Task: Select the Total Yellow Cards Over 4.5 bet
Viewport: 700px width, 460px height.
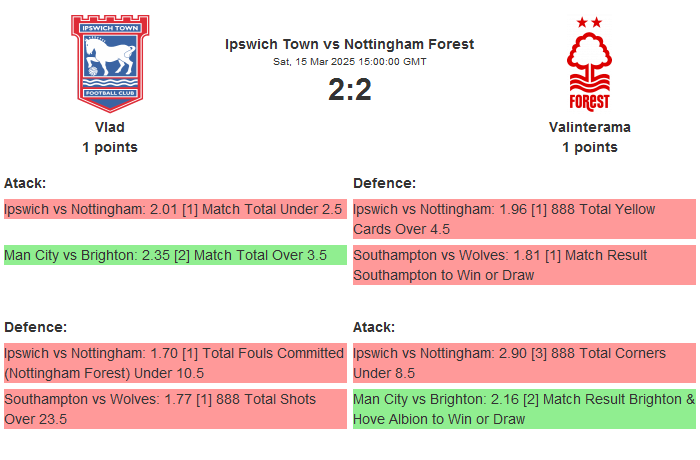Action: [523, 219]
